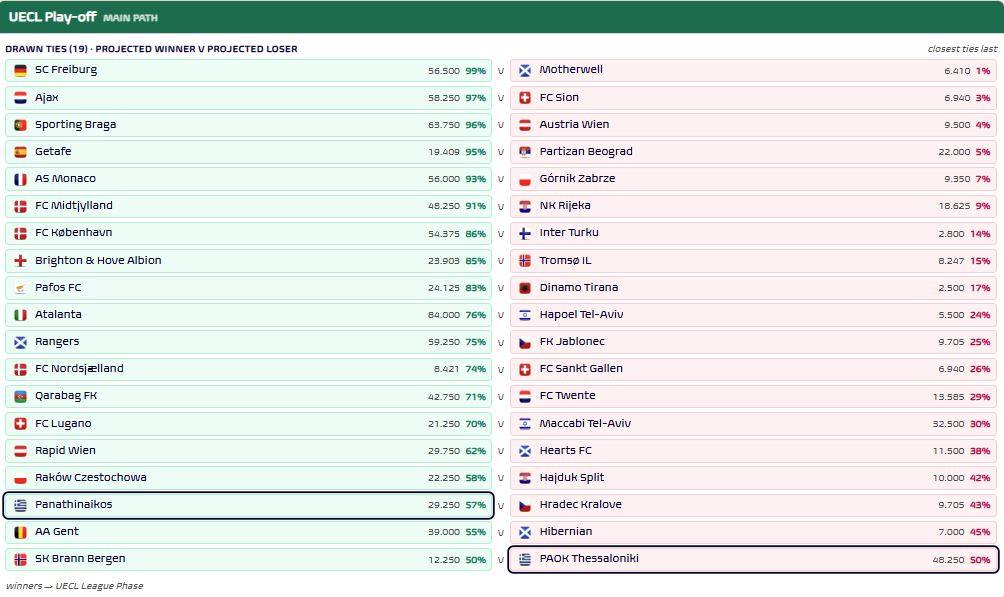This screenshot has height=597, width=1004.
Task: Click the Greek flag beside Panathinaikos
Action: [x=20, y=505]
